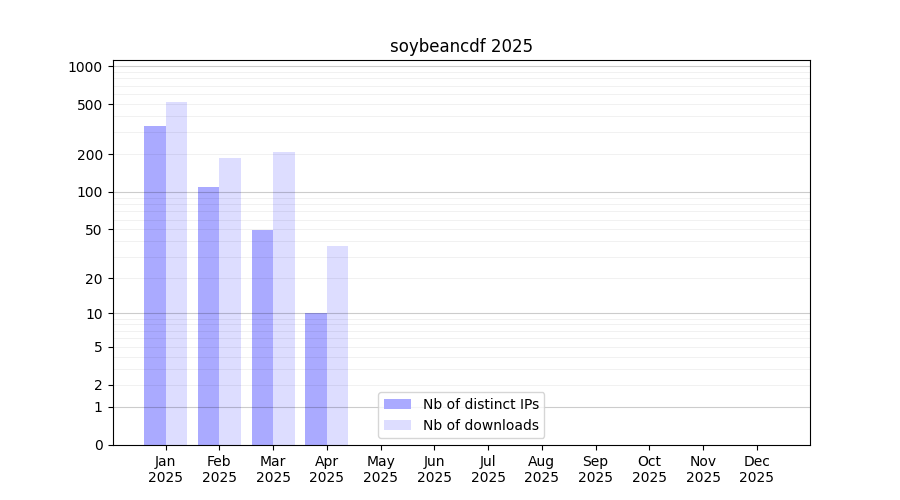Click the Apr 2025 downloads bar
This screenshot has width=900, height=500.
[x=337, y=345]
